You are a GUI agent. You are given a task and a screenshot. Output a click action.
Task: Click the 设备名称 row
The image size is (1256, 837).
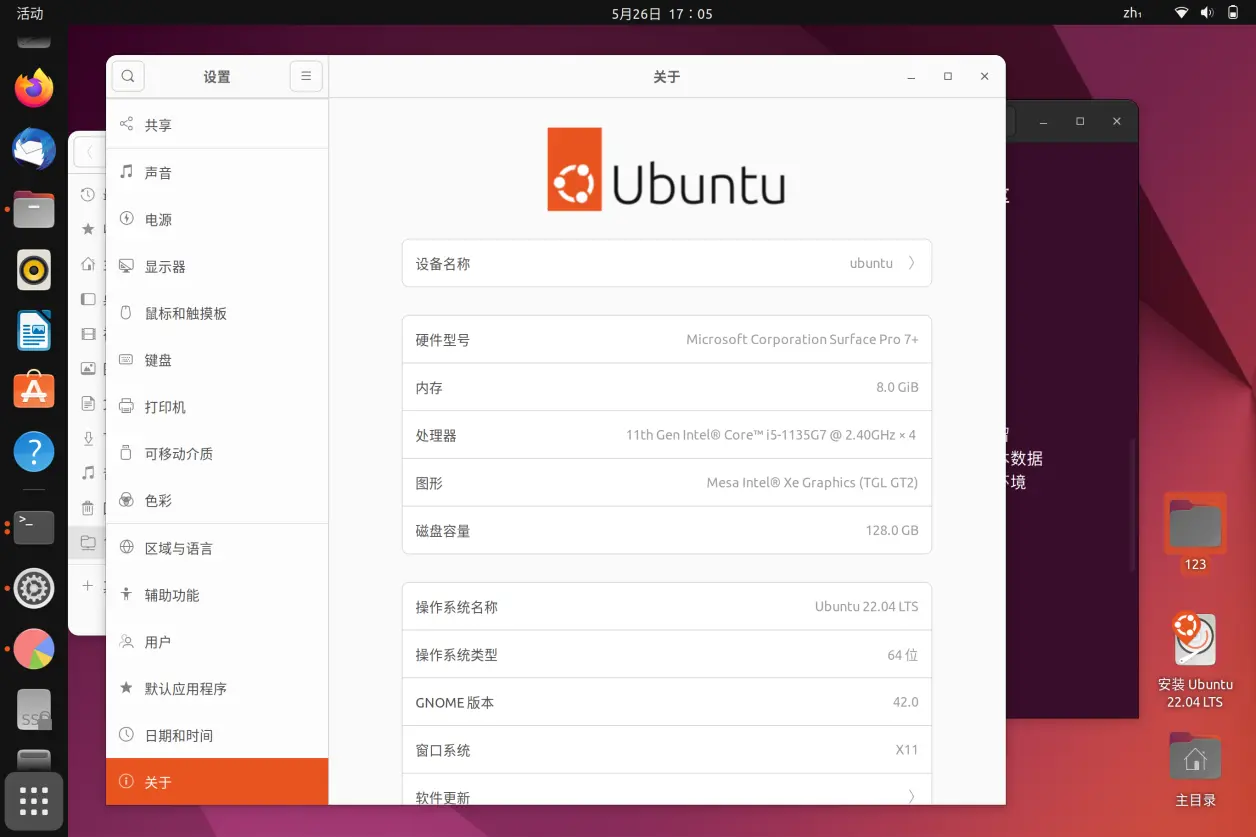tap(667, 263)
